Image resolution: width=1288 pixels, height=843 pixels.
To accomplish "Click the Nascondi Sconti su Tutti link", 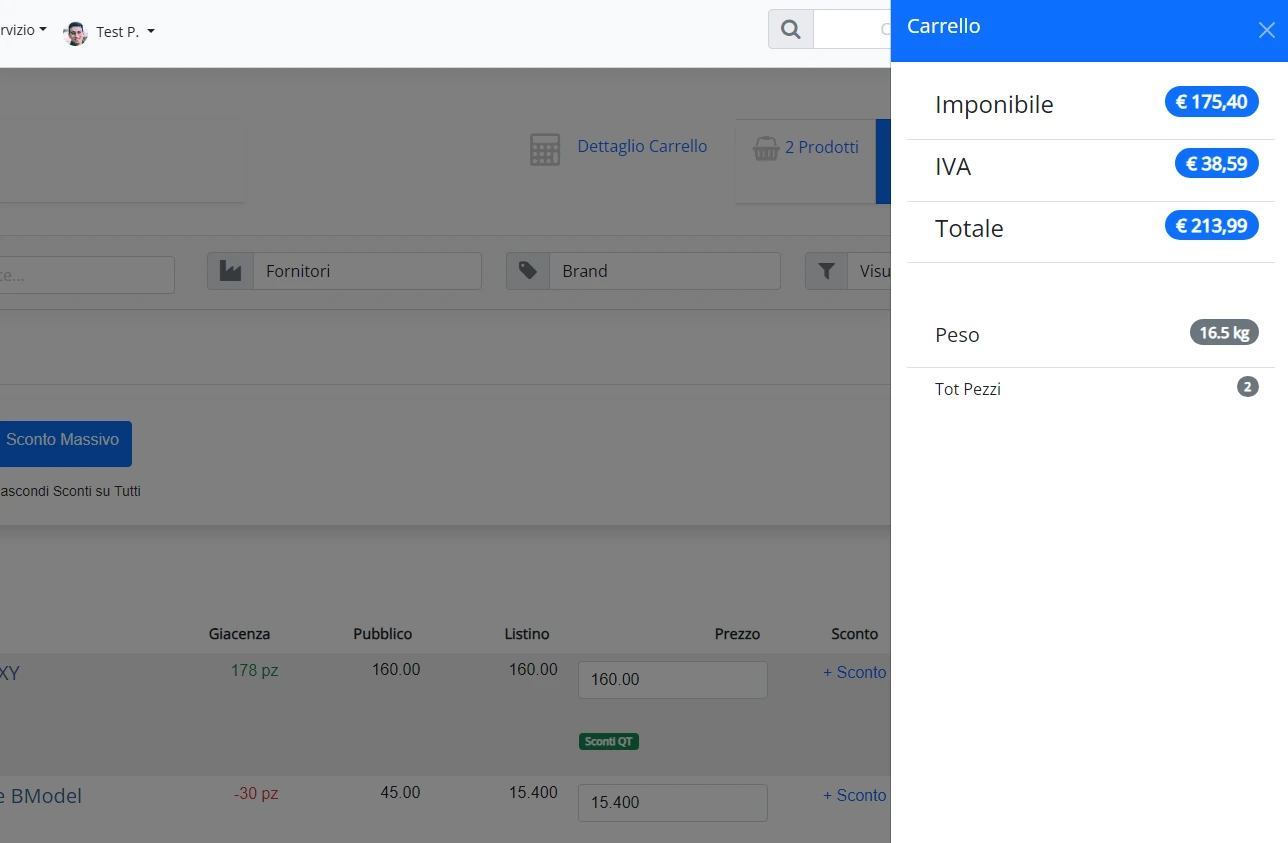I will pos(70,491).
